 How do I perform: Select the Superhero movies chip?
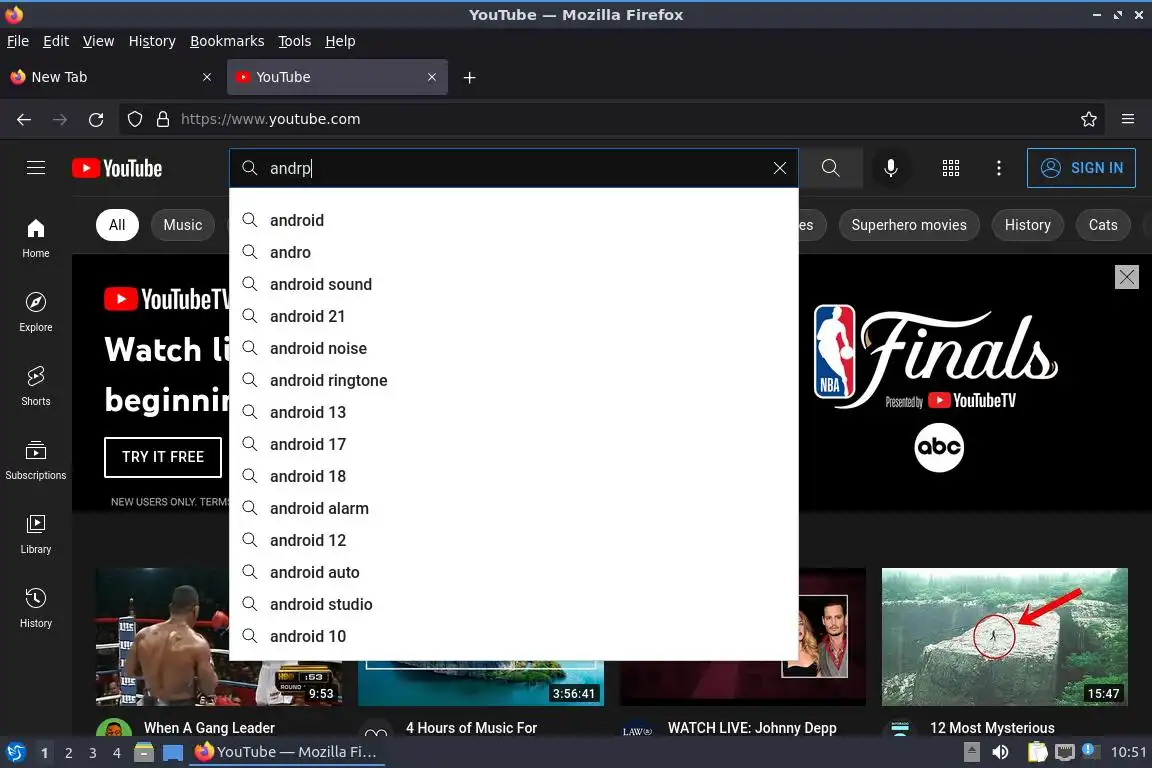coord(909,225)
